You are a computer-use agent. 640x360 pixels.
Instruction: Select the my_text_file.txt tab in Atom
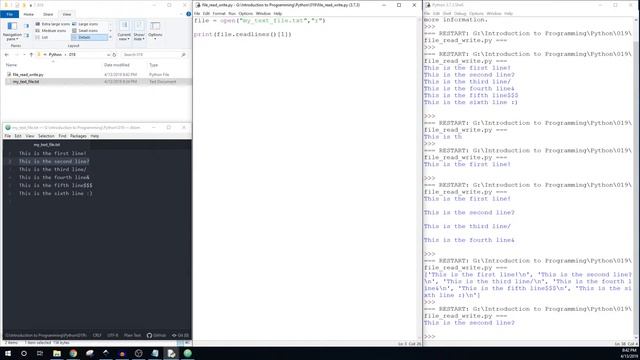pos(47,145)
